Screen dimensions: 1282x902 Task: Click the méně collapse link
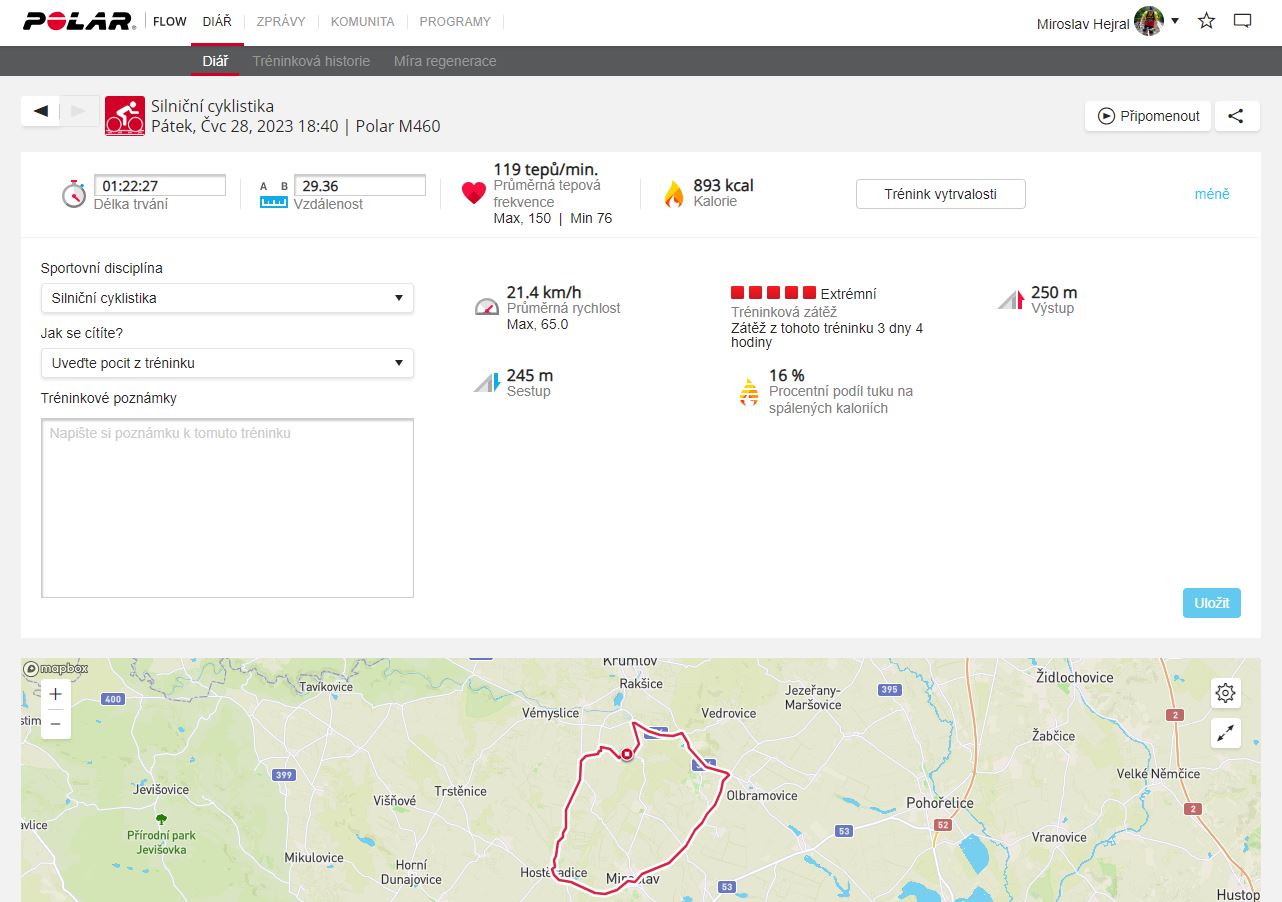point(1212,194)
